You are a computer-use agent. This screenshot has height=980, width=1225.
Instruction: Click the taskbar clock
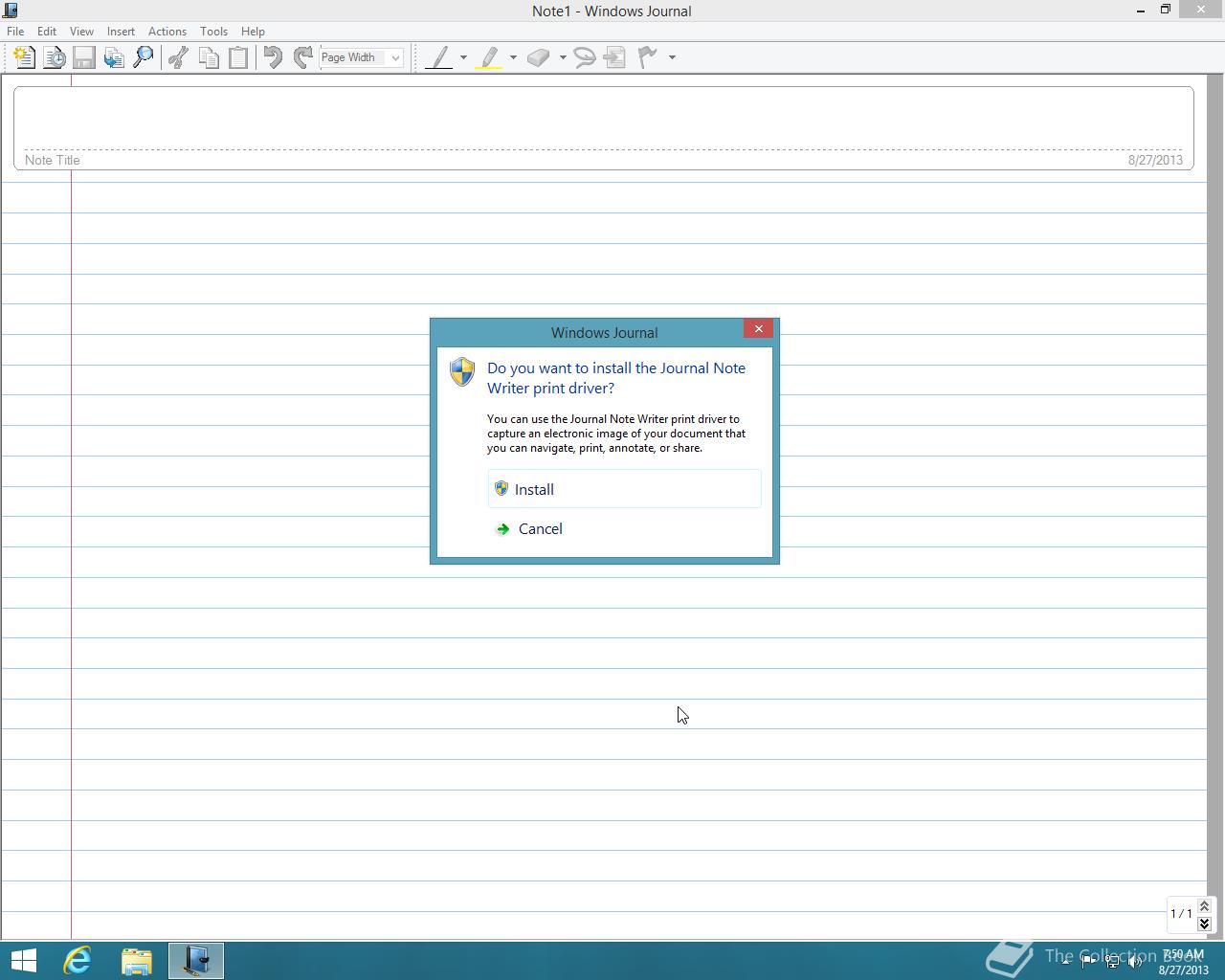click(x=1183, y=961)
